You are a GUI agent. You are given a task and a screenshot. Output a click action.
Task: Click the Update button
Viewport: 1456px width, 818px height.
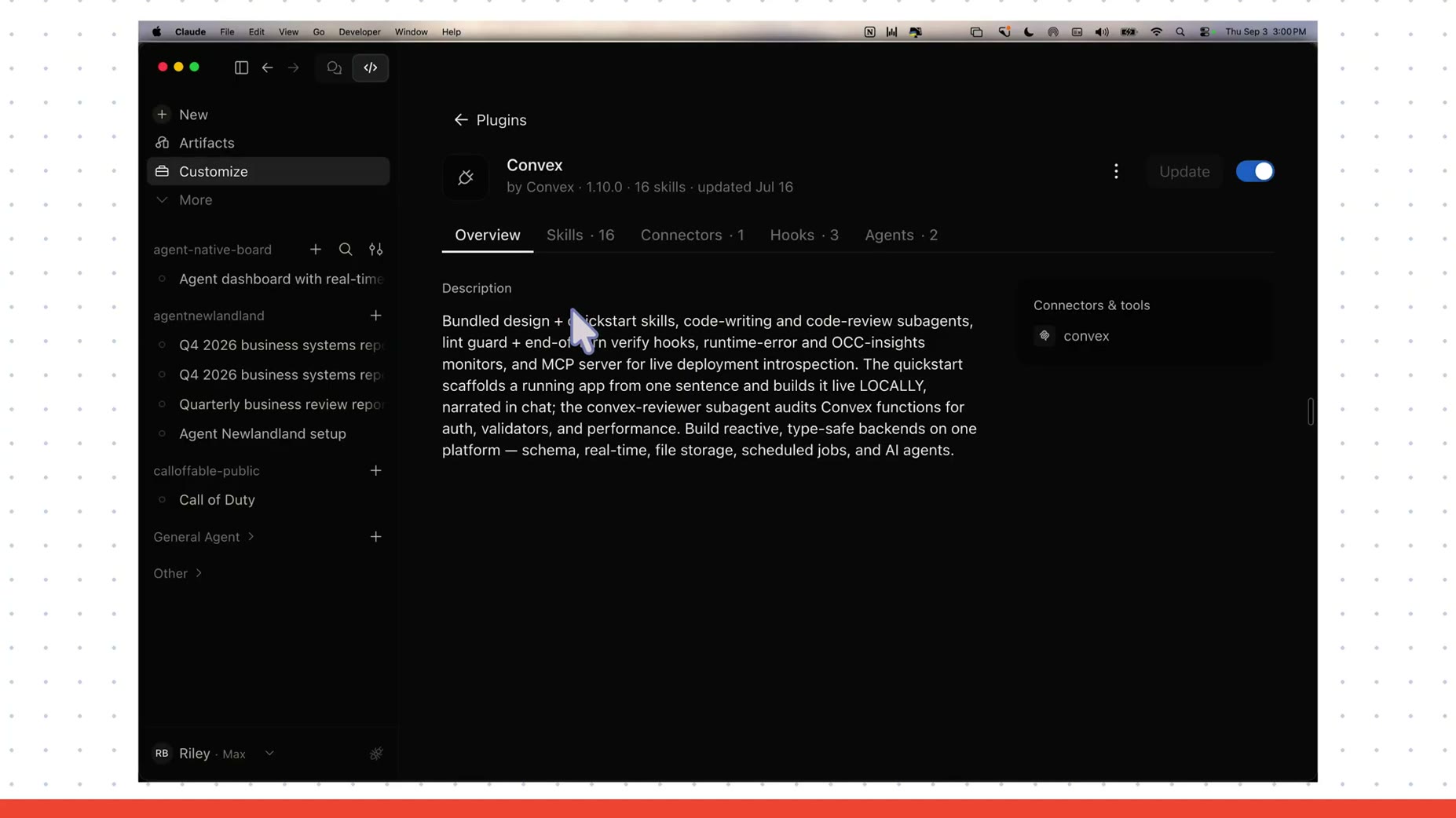(x=1184, y=171)
